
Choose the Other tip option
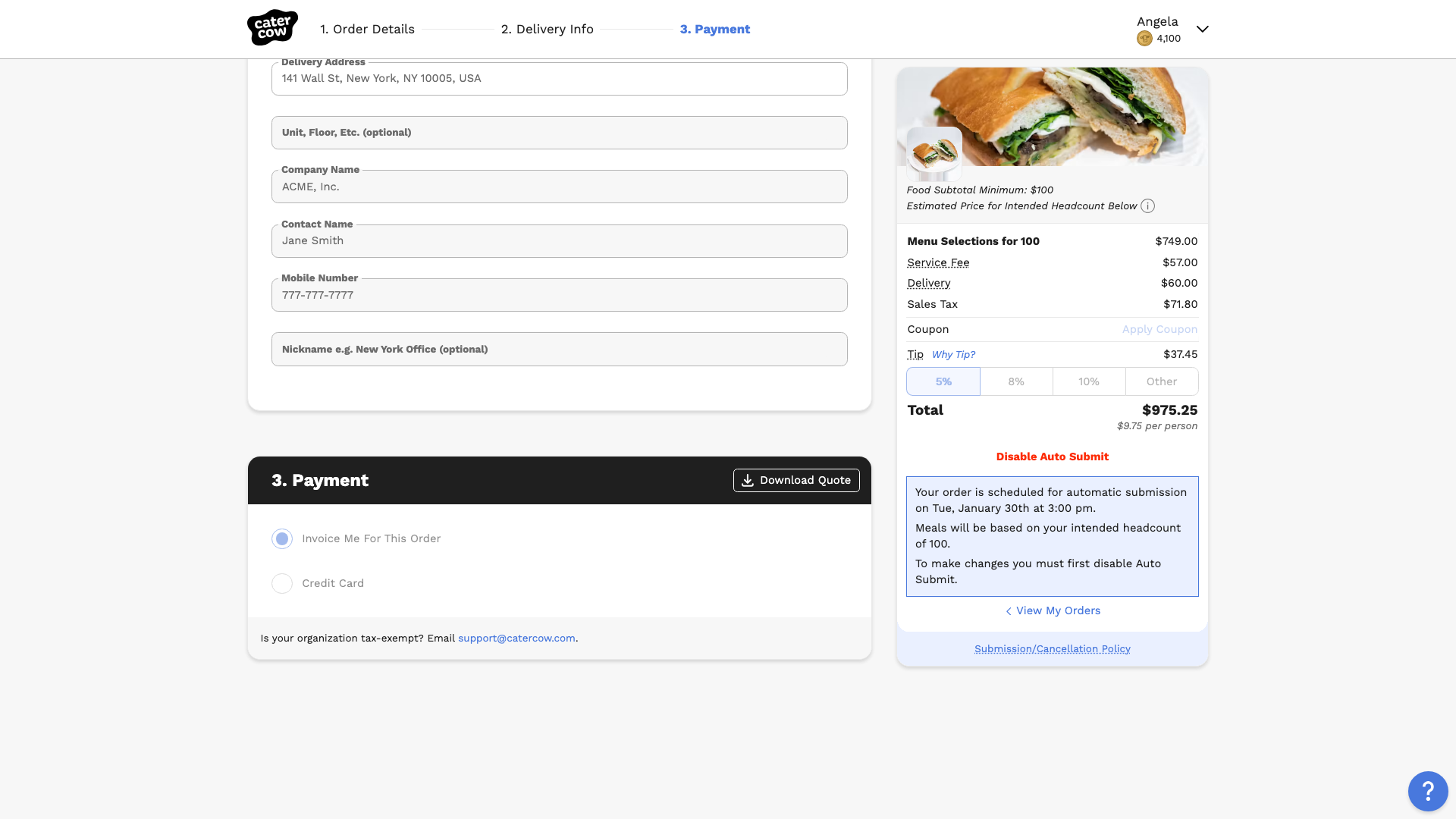(x=1162, y=381)
